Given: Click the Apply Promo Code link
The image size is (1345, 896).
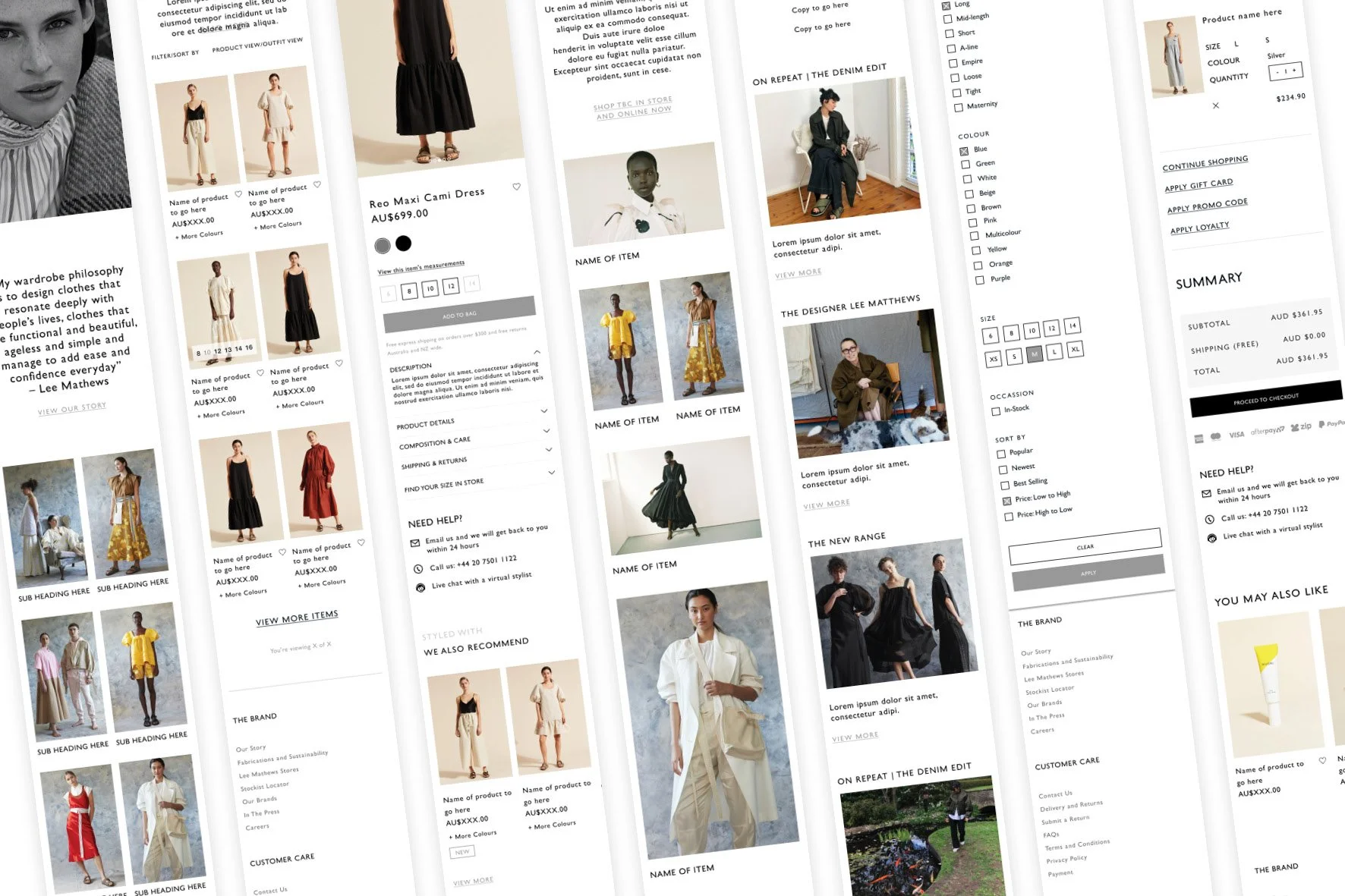Looking at the screenshot, I should (1208, 205).
